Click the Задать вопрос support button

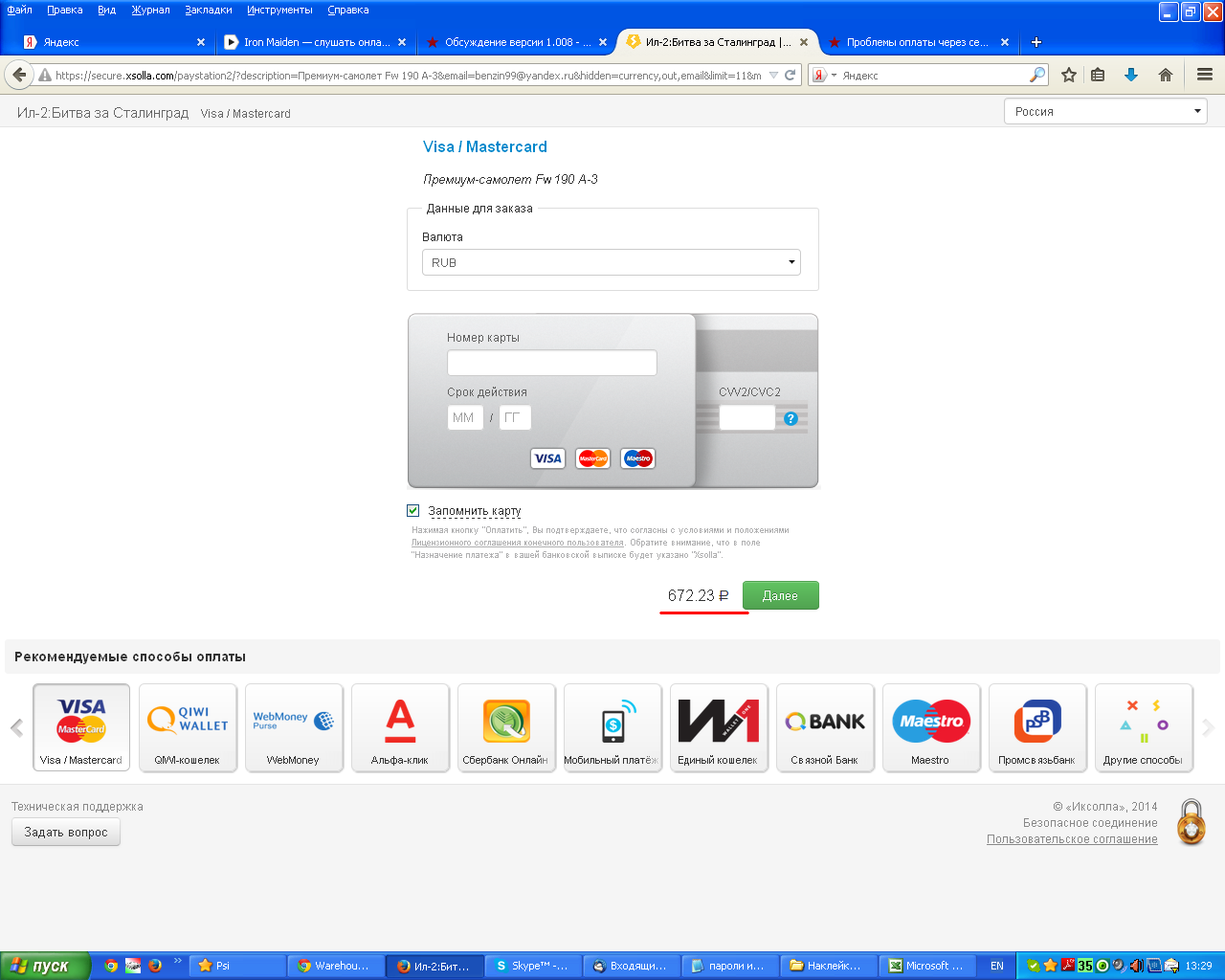pos(66,833)
